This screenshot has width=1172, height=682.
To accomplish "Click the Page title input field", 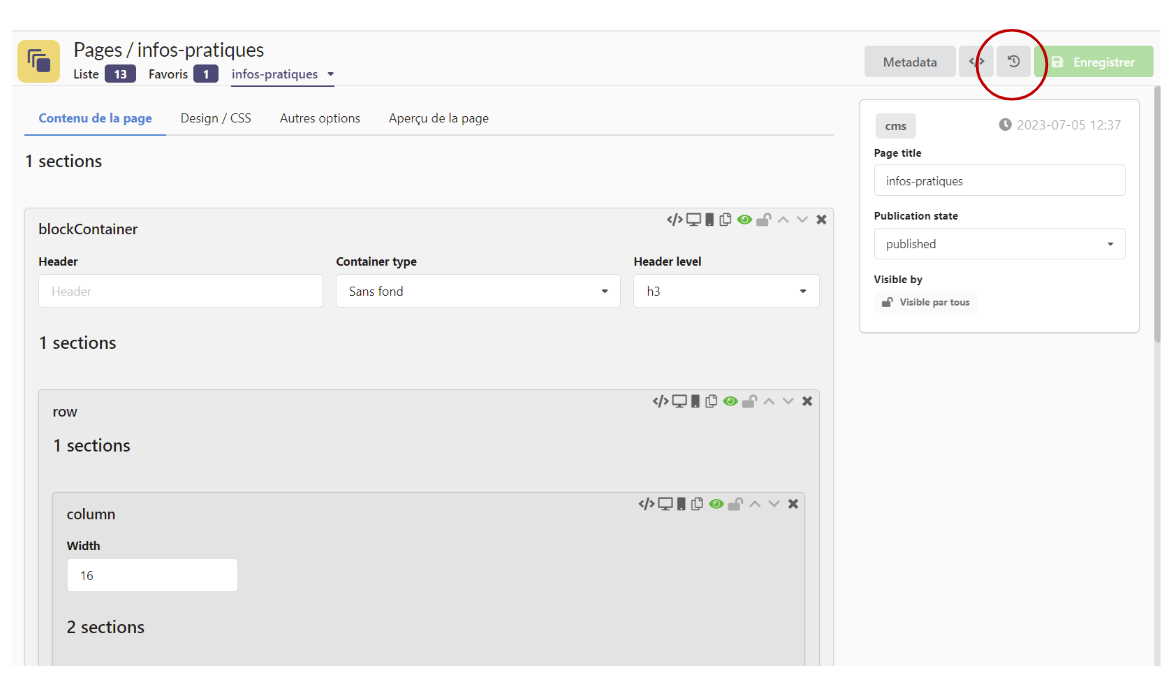I will (999, 181).
